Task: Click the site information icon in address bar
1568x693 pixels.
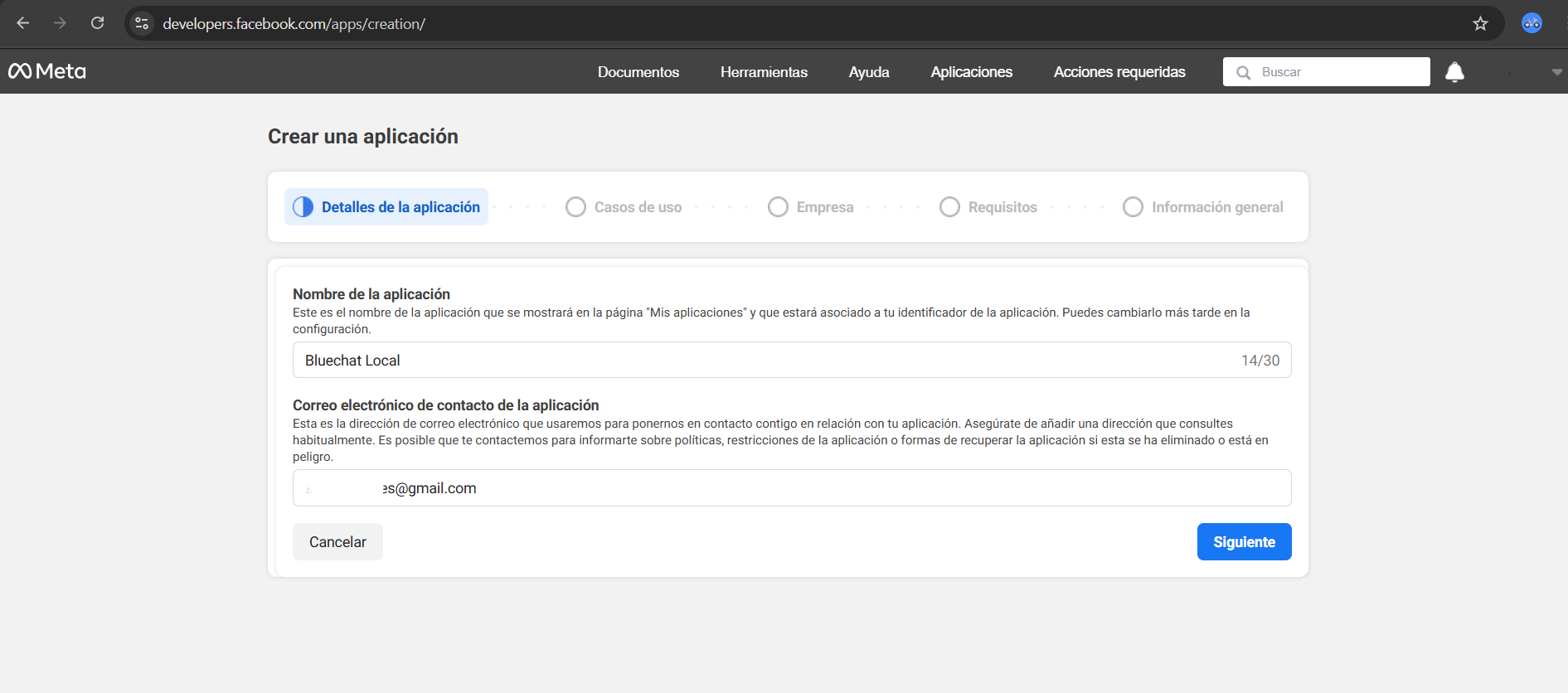Action: coord(142,23)
